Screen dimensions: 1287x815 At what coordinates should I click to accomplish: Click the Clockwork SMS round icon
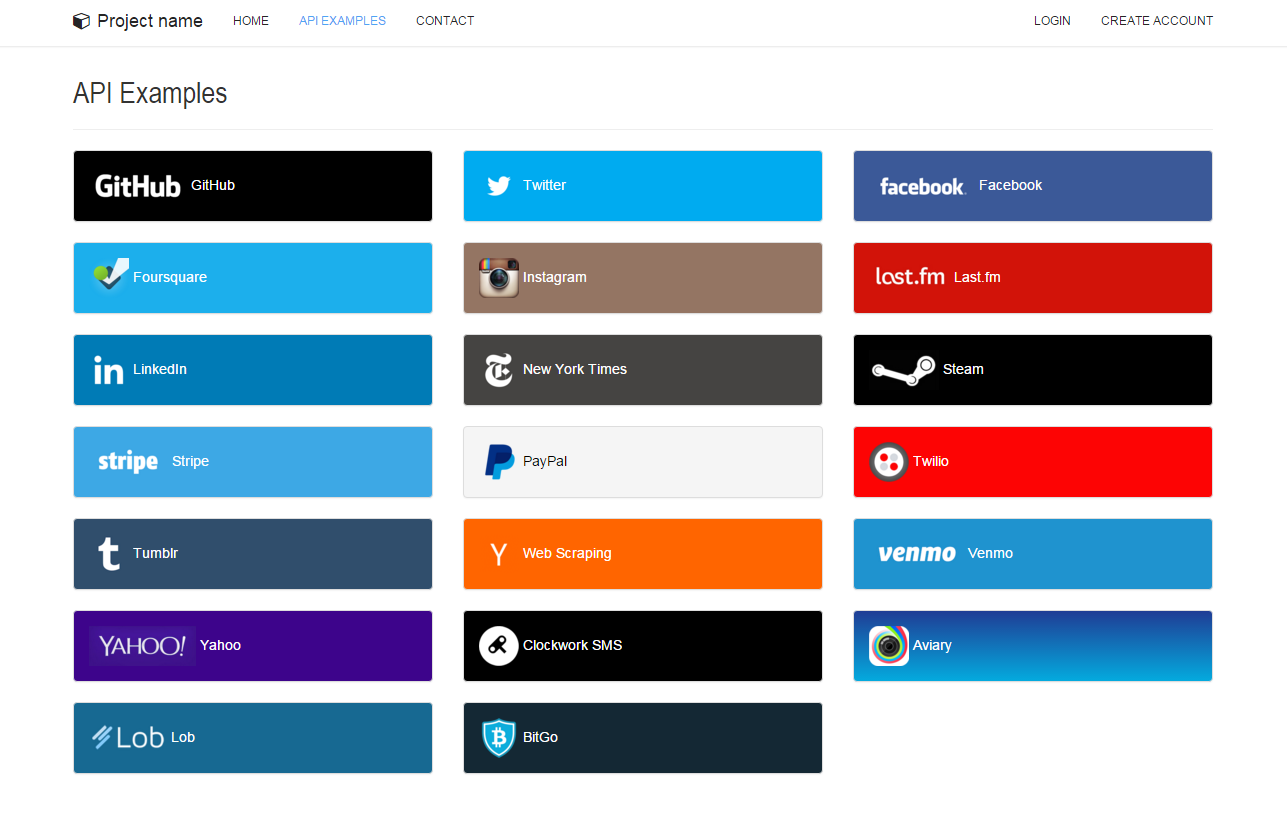pos(499,646)
